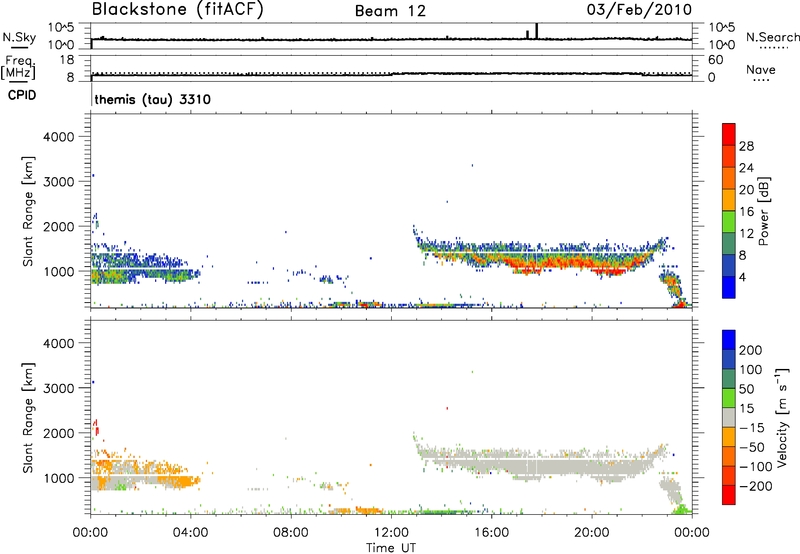Click the gray segment of the Velocity colorbar

729,417
